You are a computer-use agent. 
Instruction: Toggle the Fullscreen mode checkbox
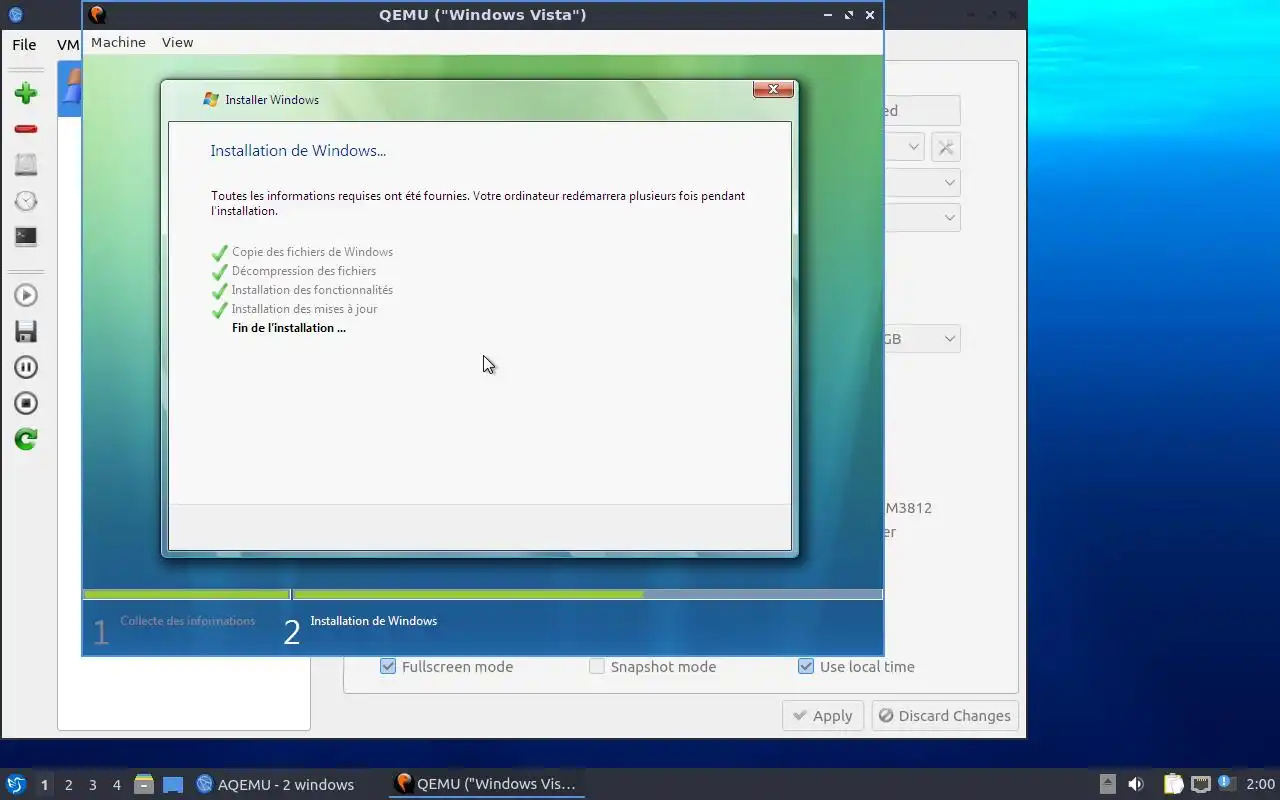pos(388,666)
